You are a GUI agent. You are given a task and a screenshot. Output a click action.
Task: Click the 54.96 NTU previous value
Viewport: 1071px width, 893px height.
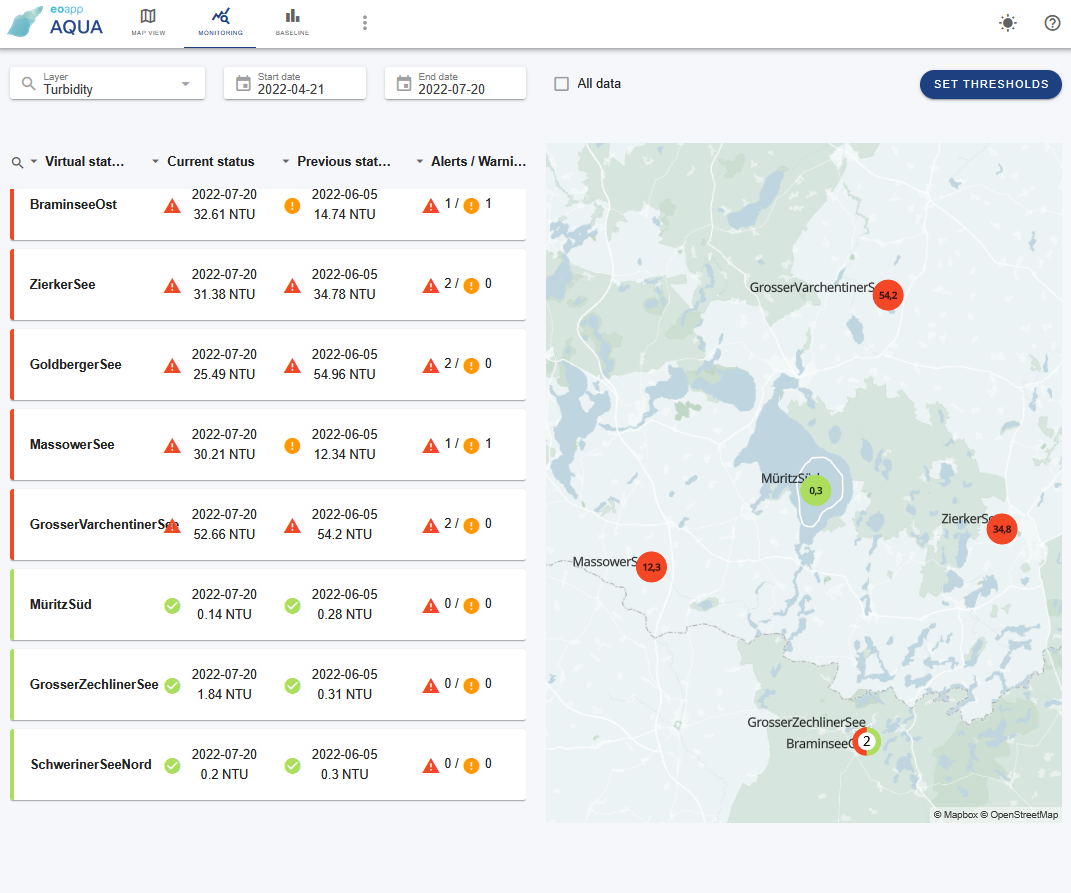[344, 374]
